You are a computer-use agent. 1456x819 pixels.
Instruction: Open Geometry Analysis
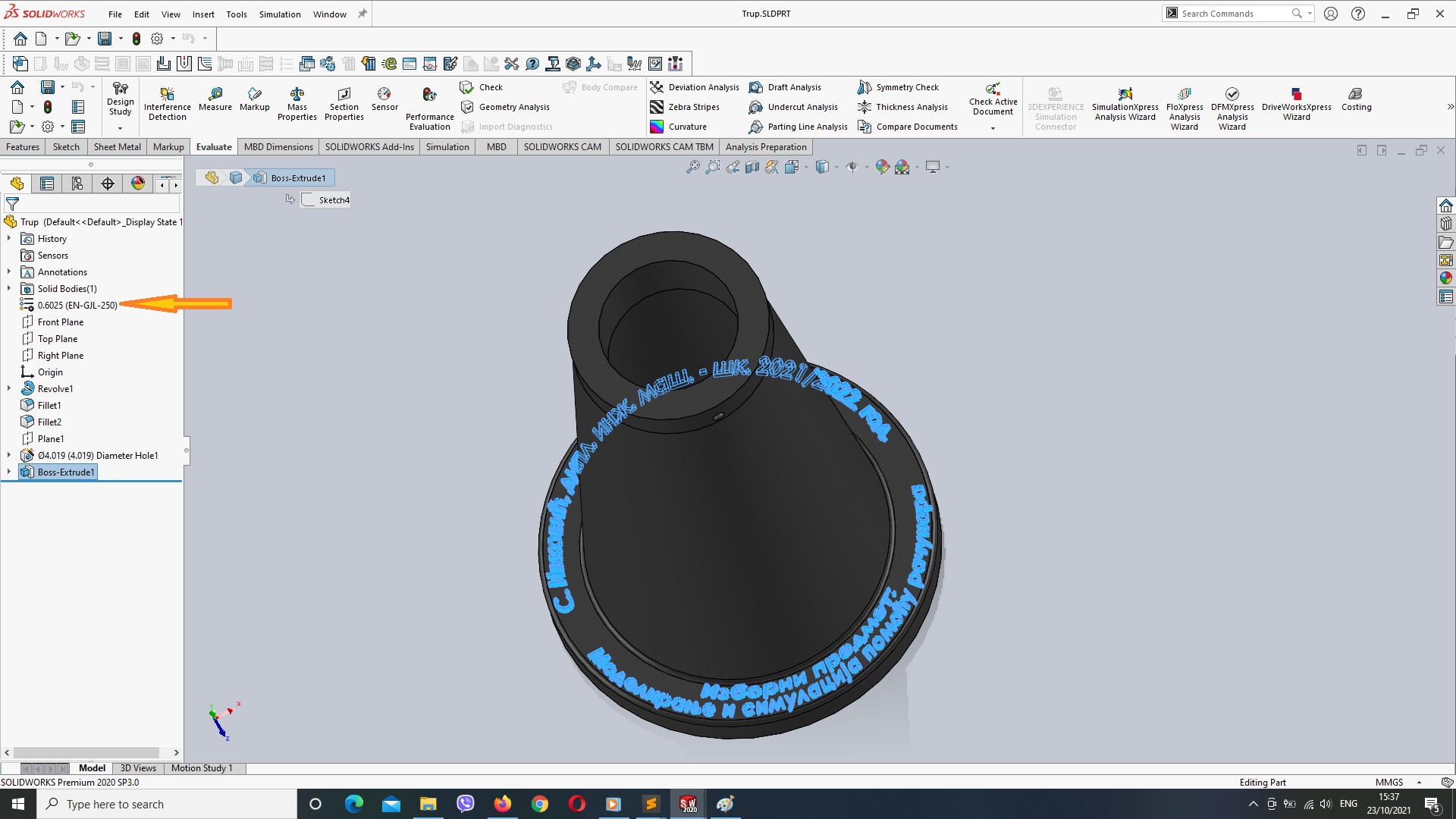(505, 107)
